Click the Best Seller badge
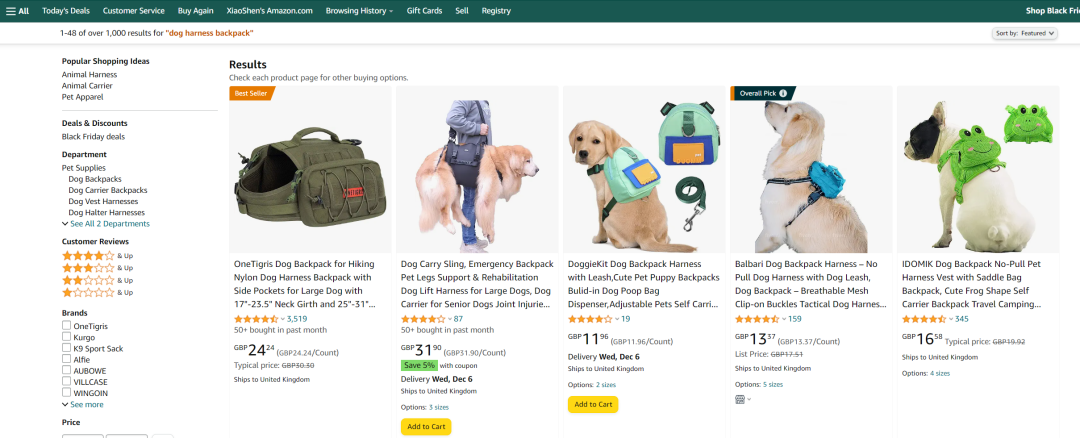 [252, 93]
